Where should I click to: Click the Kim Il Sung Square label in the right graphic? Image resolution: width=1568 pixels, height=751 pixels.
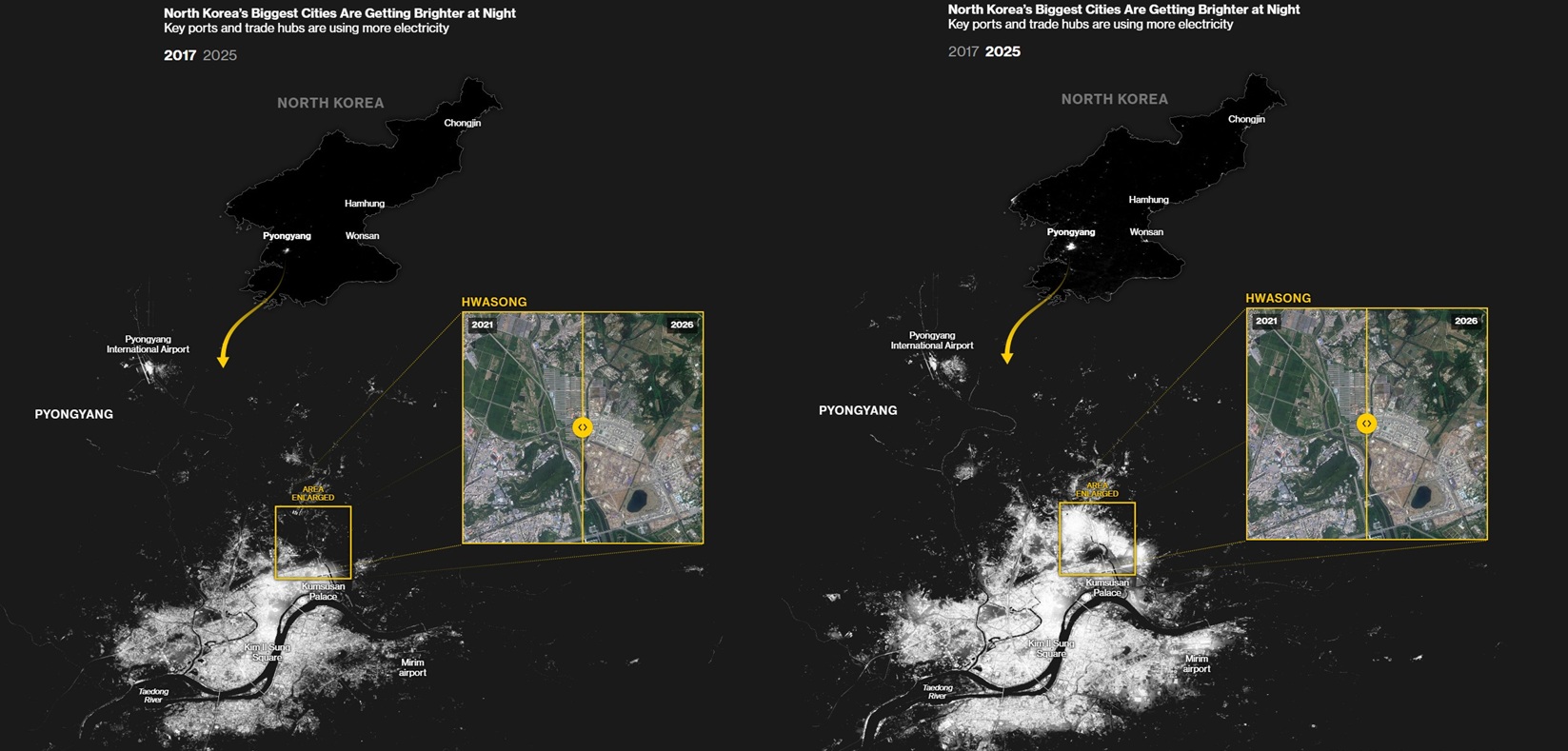click(1052, 648)
